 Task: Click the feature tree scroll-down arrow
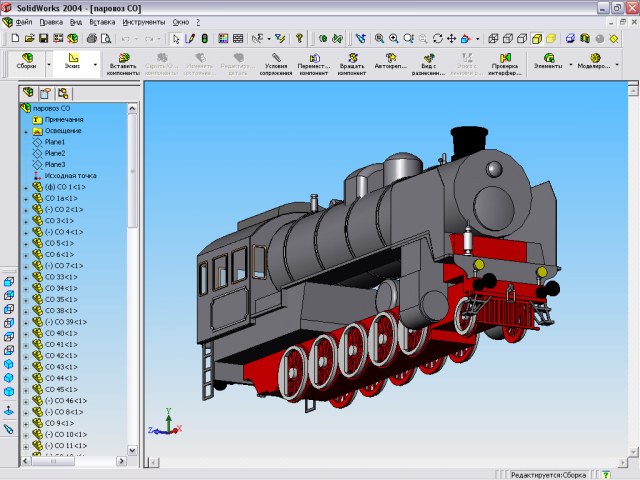tap(132, 452)
